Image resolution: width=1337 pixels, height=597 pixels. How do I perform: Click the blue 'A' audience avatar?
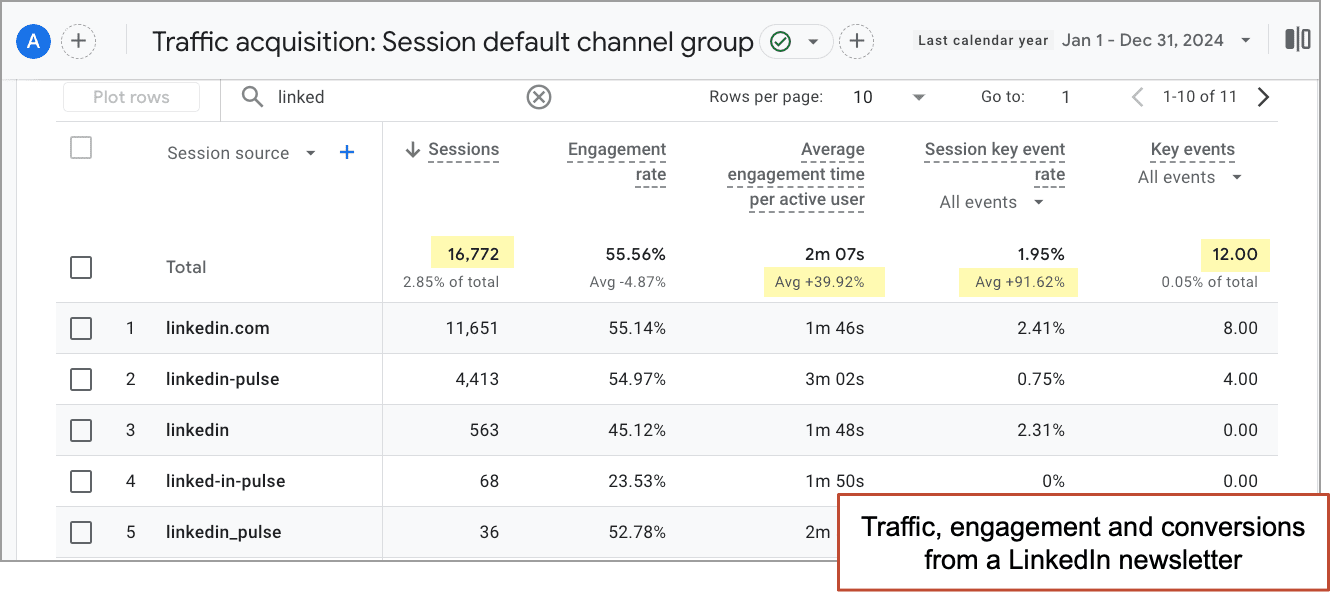(34, 41)
